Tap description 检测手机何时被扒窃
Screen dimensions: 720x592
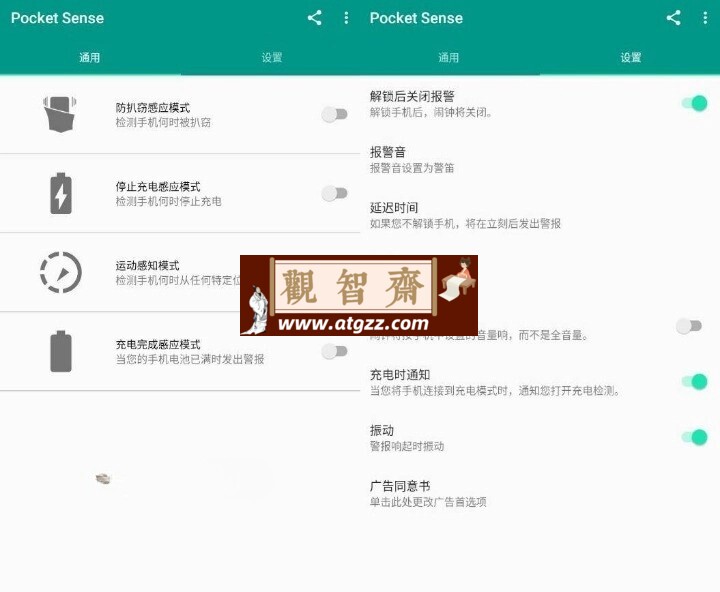click(x=163, y=122)
